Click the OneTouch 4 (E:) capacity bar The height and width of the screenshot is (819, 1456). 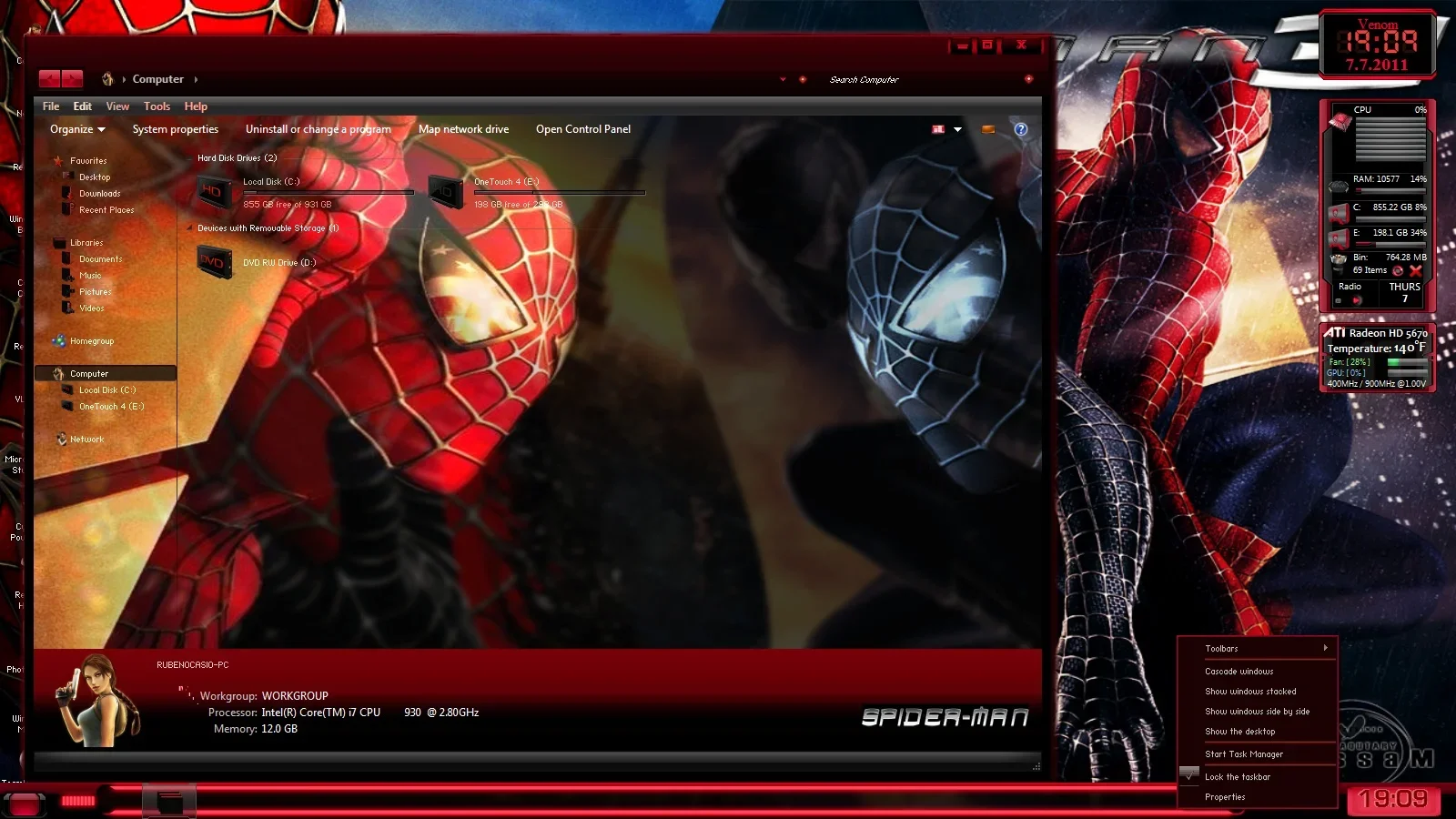560,193
